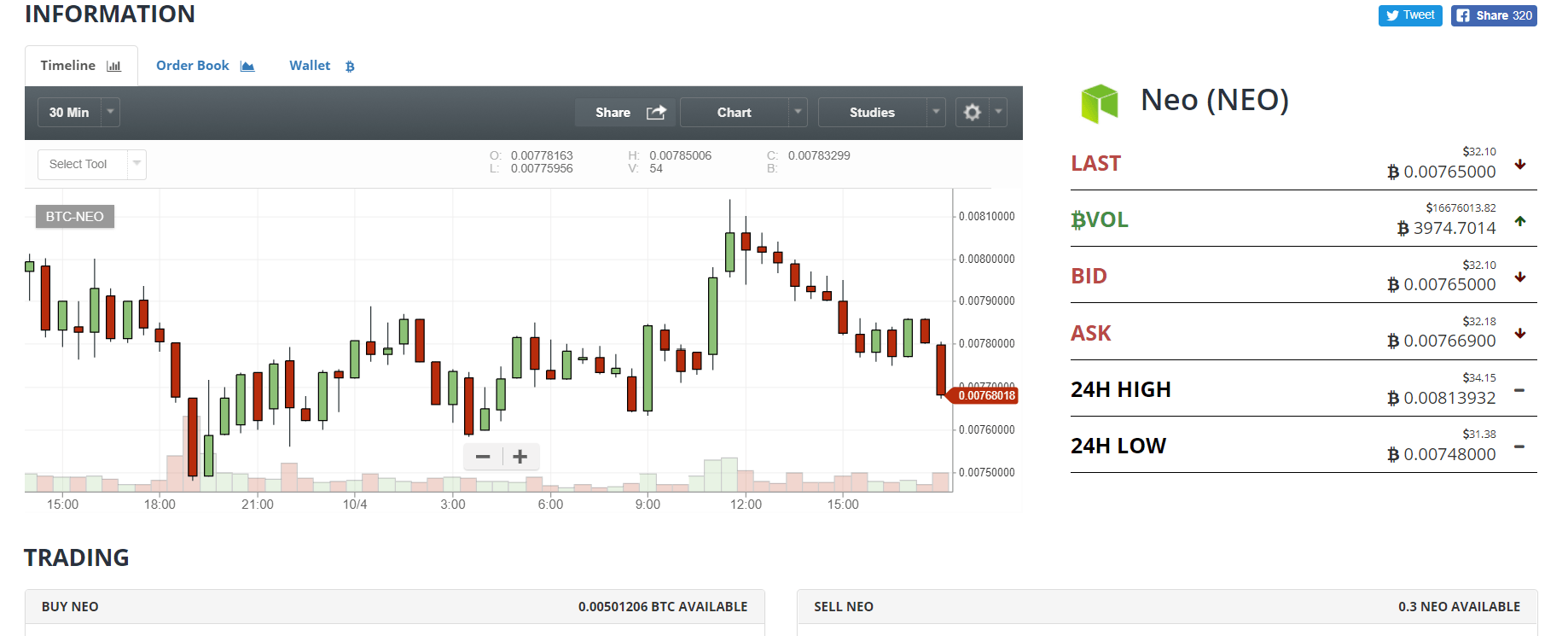Click the LAST price down arrow icon
Screen dimensions: 1568x636
click(1520, 164)
